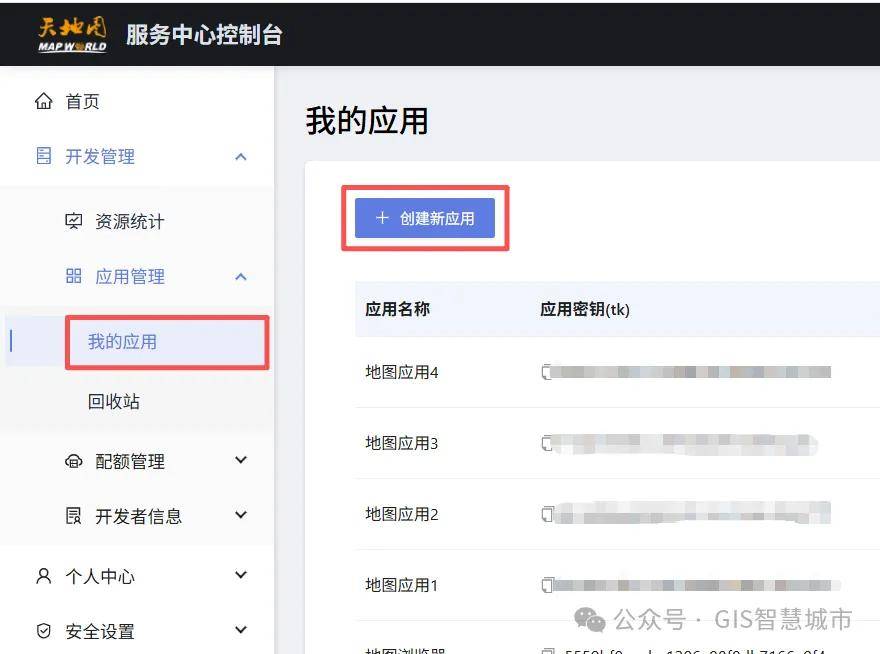The image size is (880, 654).
Task: Click the 创建新应用 button
Action: [425, 218]
